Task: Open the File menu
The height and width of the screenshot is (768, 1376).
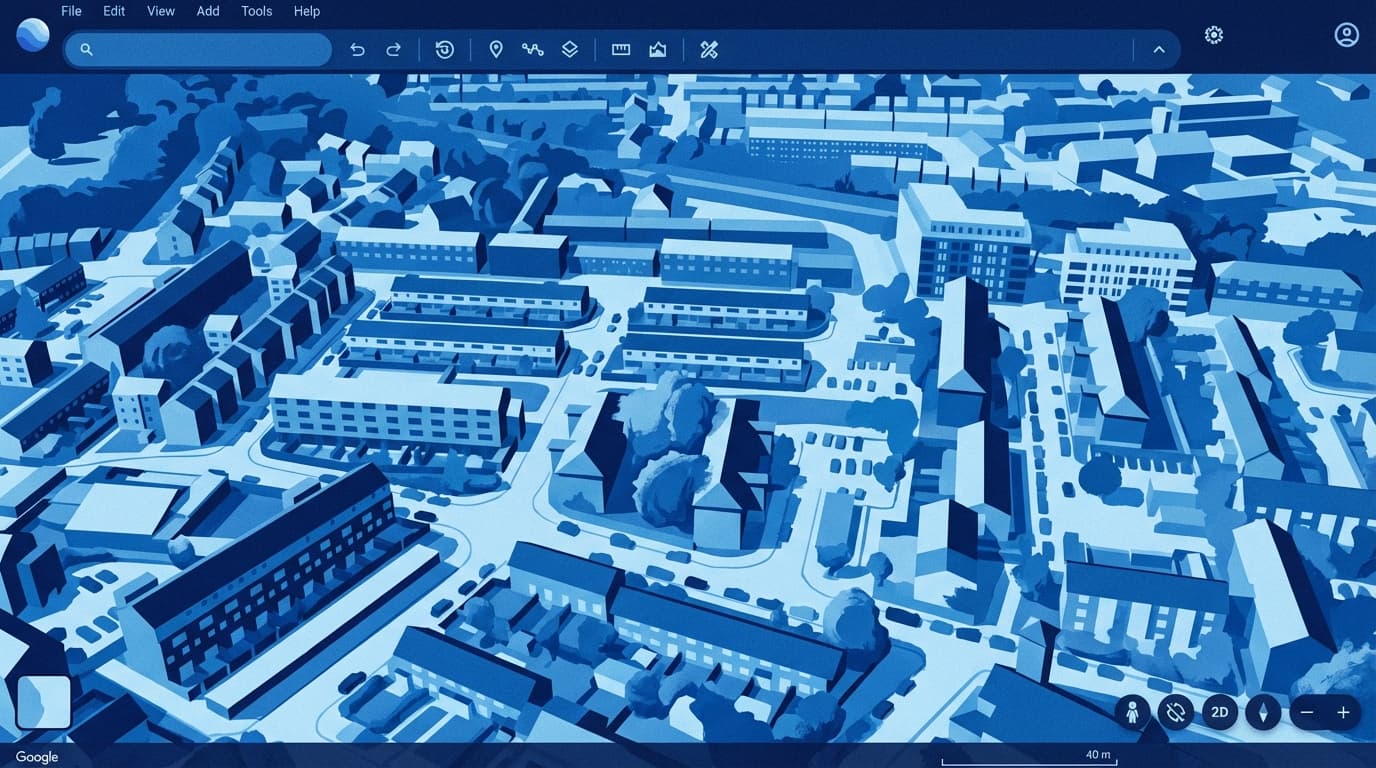Action: tap(71, 11)
